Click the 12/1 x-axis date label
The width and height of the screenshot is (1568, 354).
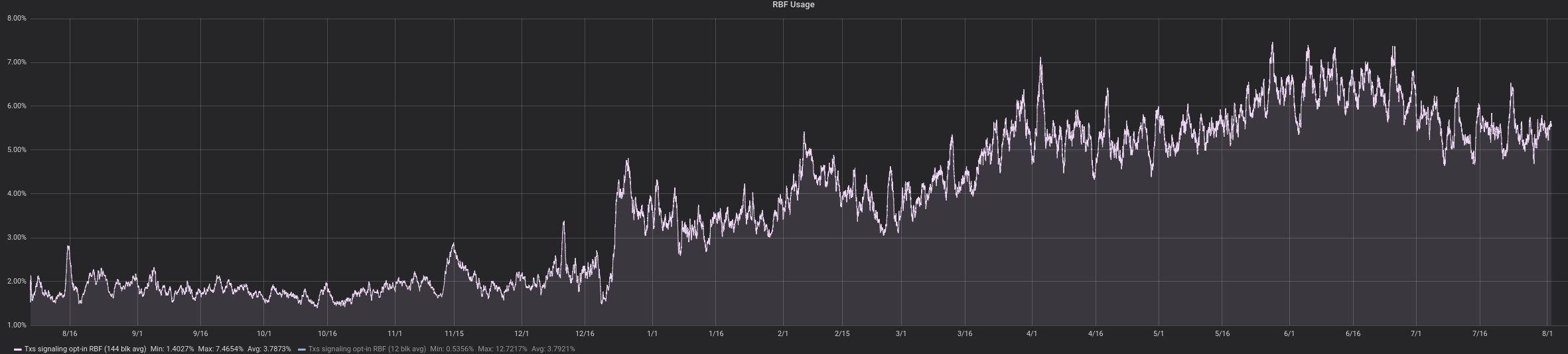coord(522,333)
